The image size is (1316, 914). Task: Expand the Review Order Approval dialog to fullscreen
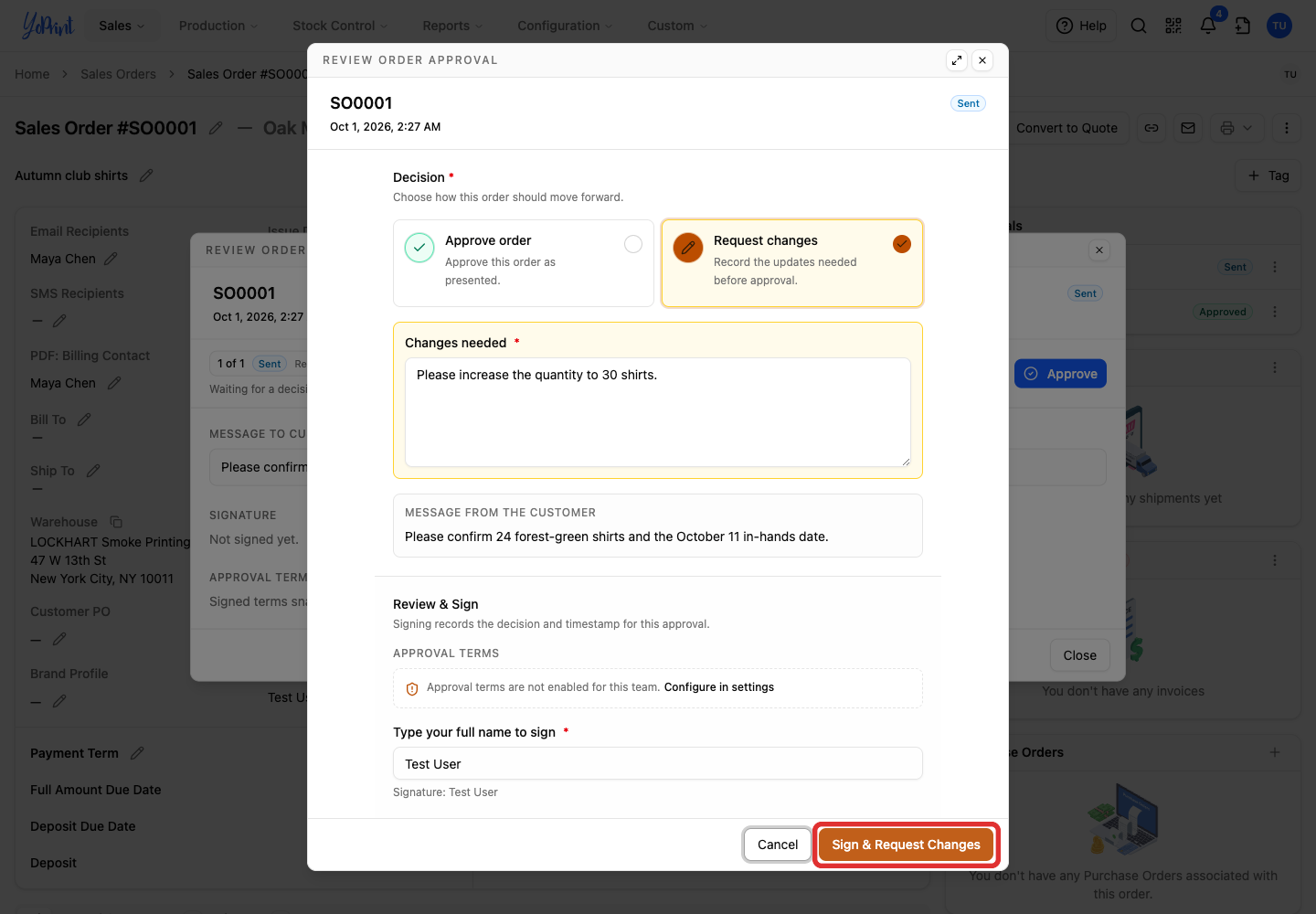pos(957,60)
